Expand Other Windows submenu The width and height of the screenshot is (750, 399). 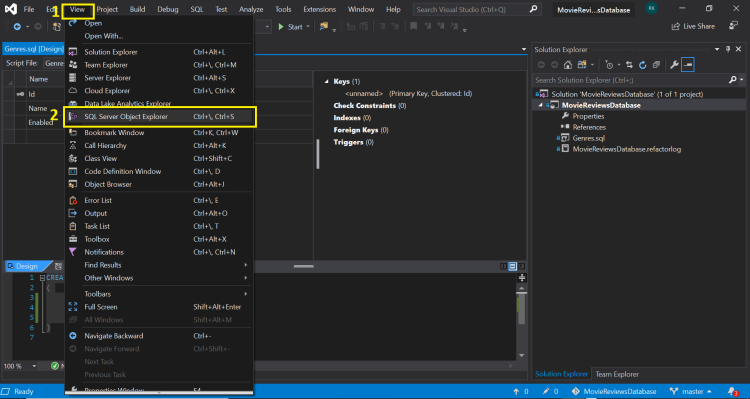(x=159, y=278)
